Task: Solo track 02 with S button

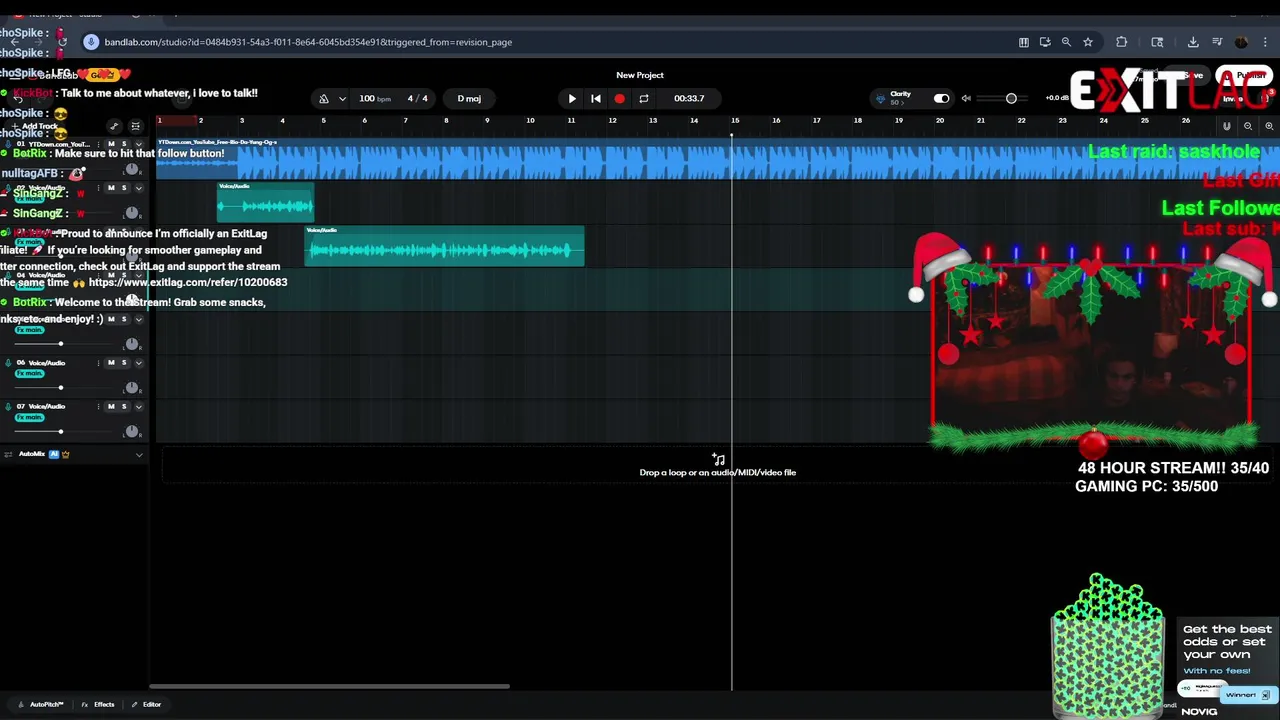Action: (x=124, y=188)
